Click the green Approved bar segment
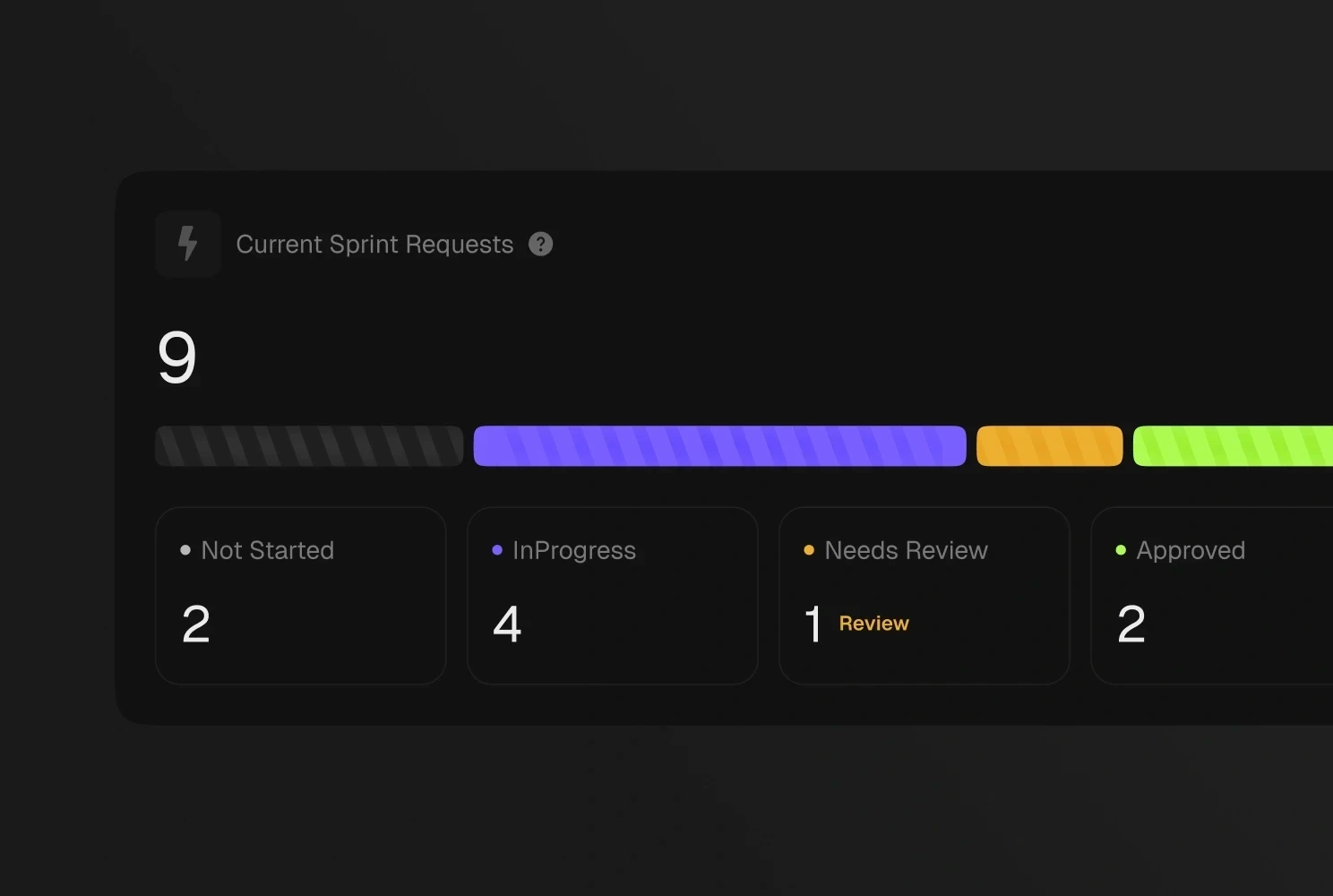The image size is (1333, 896). (1233, 446)
